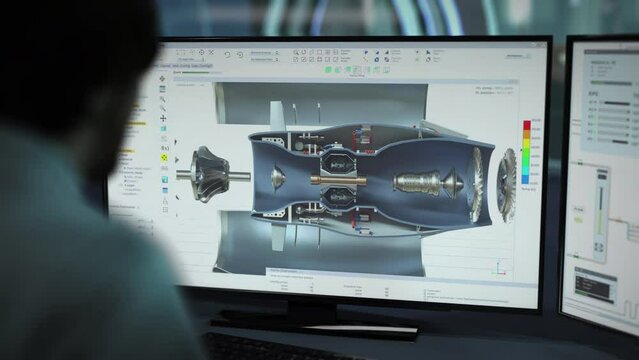Image resolution: width=639 pixels, height=360 pixels.
Task: Click the zoom magnifier in the top toolbar
Action: 296,53
